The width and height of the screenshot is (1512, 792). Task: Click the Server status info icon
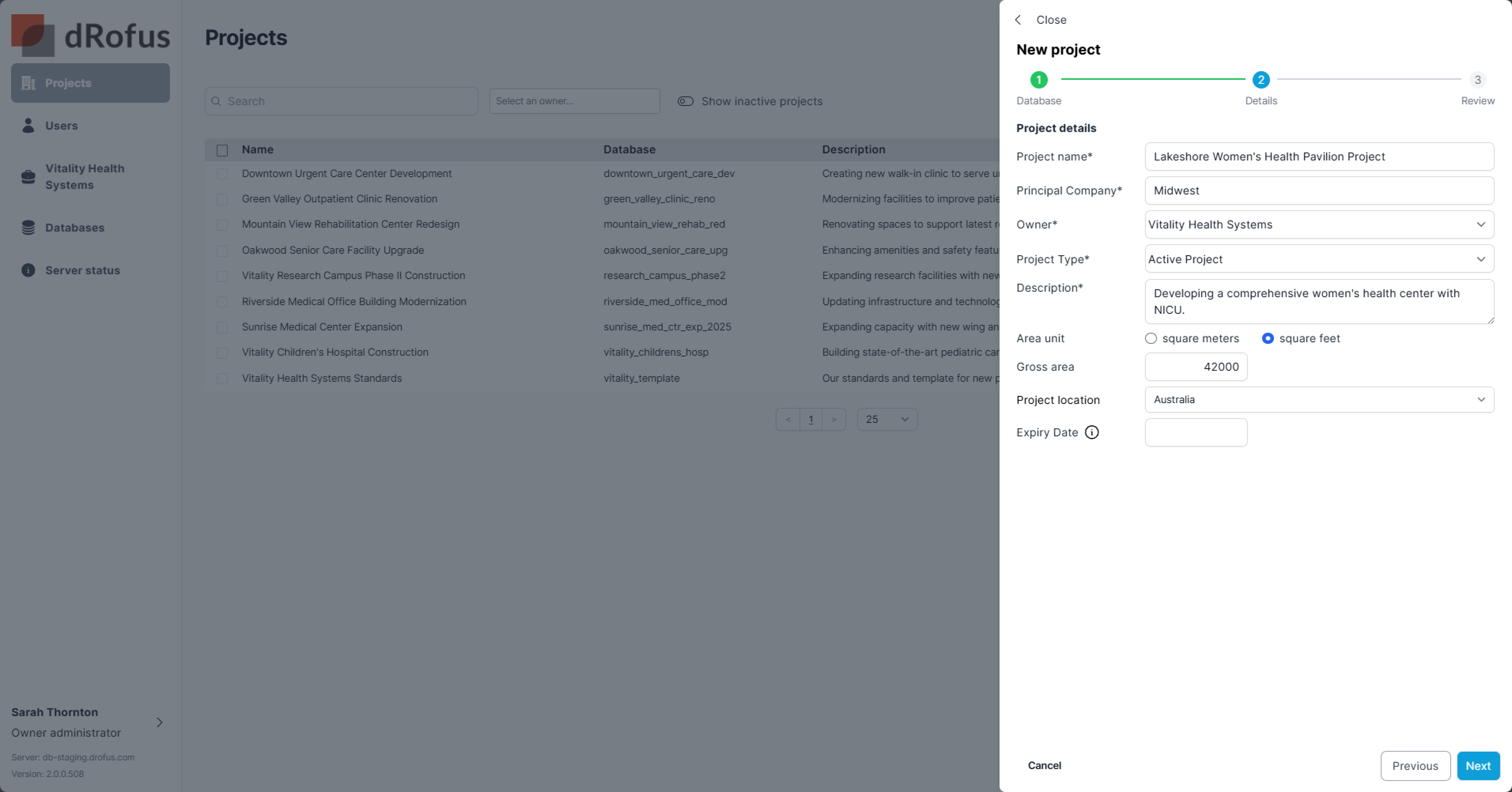coord(28,270)
